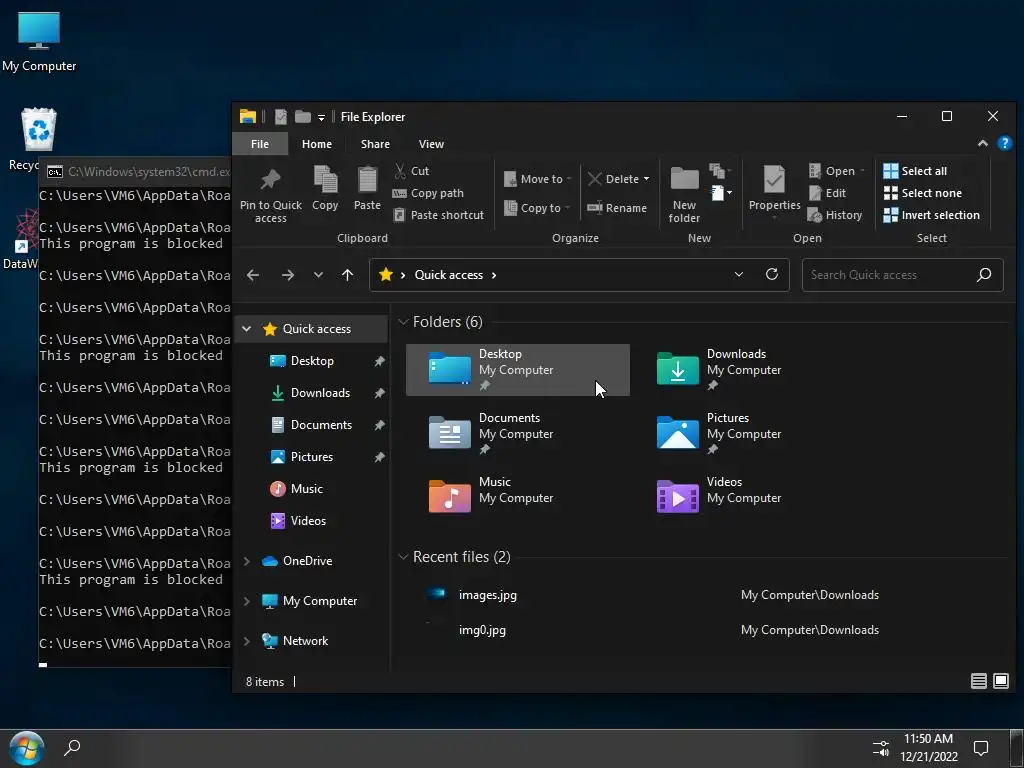
Task: Collapse the ribbon with the caret
Action: (982, 144)
